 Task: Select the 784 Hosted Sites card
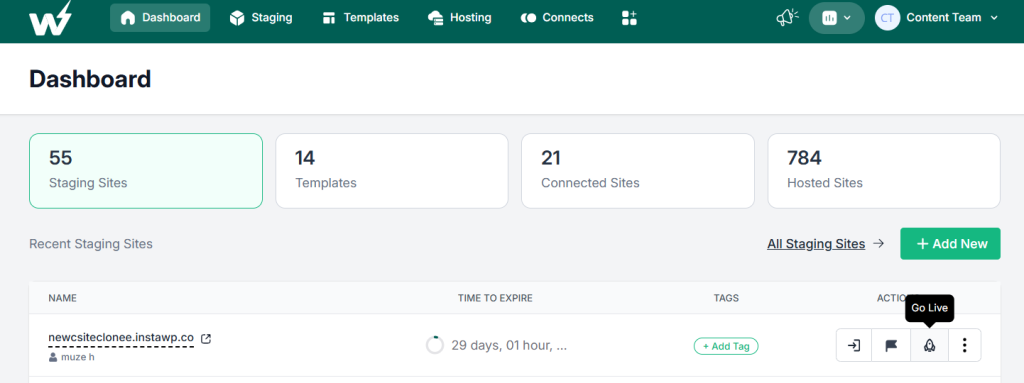(884, 171)
